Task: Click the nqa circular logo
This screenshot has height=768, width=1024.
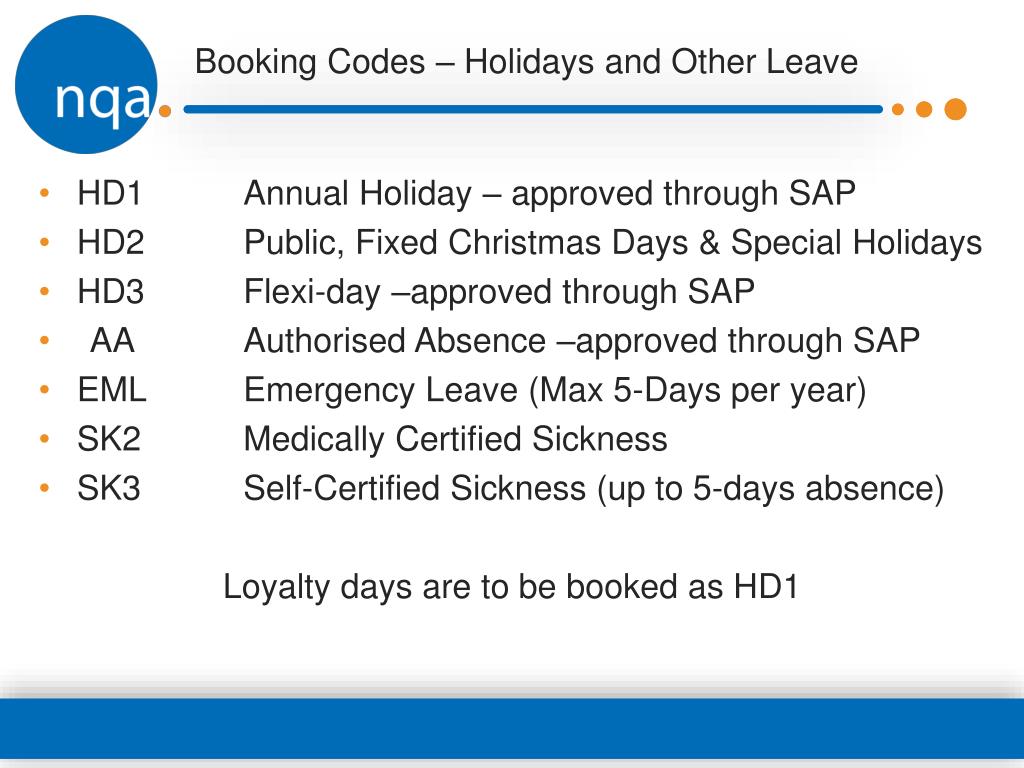Action: pos(86,85)
